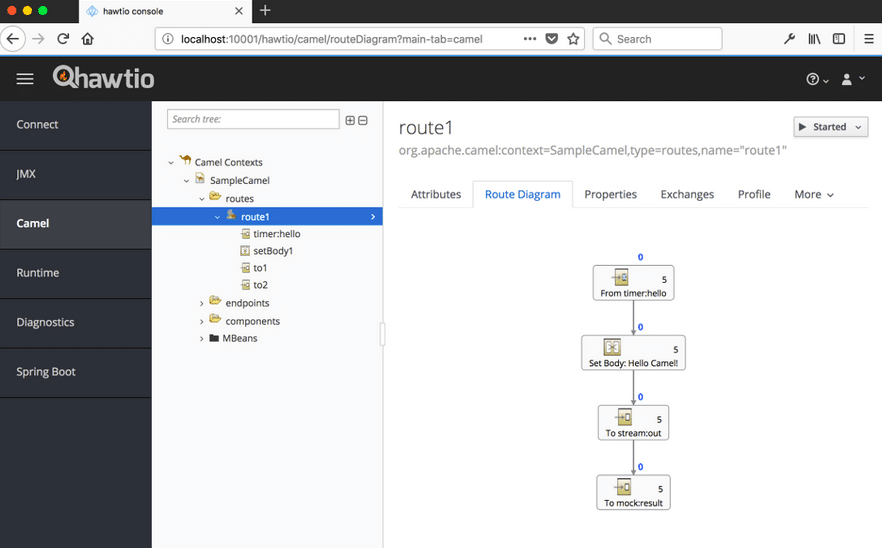The image size is (882, 548).
Task: Expand all tree nodes icon
Action: click(x=350, y=120)
